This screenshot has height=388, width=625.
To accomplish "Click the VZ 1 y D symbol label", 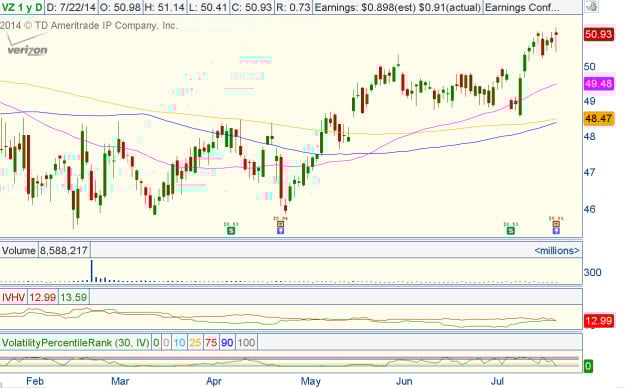I will (22, 7).
